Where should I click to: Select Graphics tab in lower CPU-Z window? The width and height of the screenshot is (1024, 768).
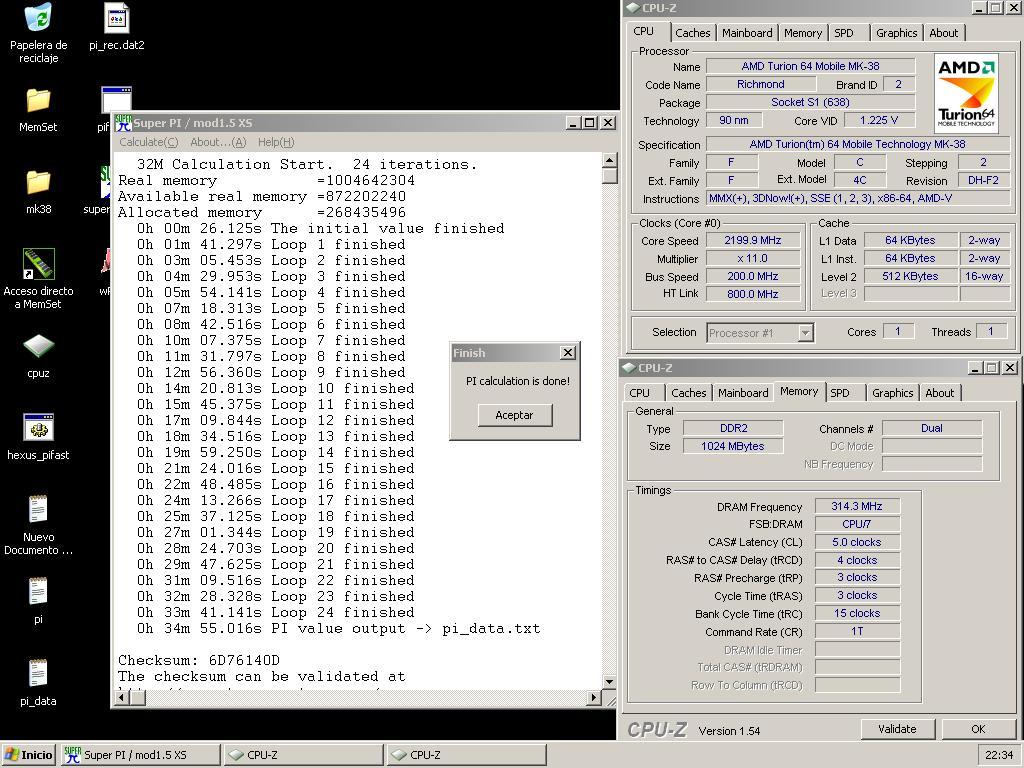click(892, 392)
